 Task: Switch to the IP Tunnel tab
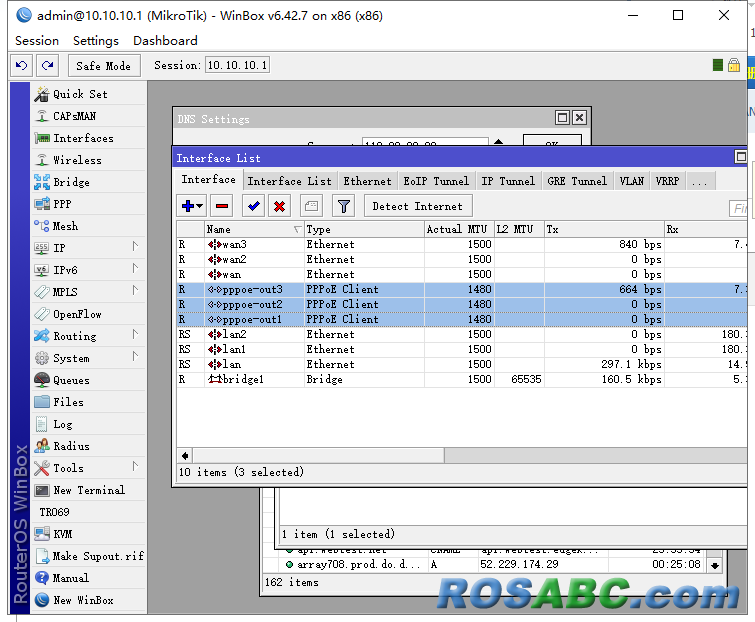(x=508, y=181)
